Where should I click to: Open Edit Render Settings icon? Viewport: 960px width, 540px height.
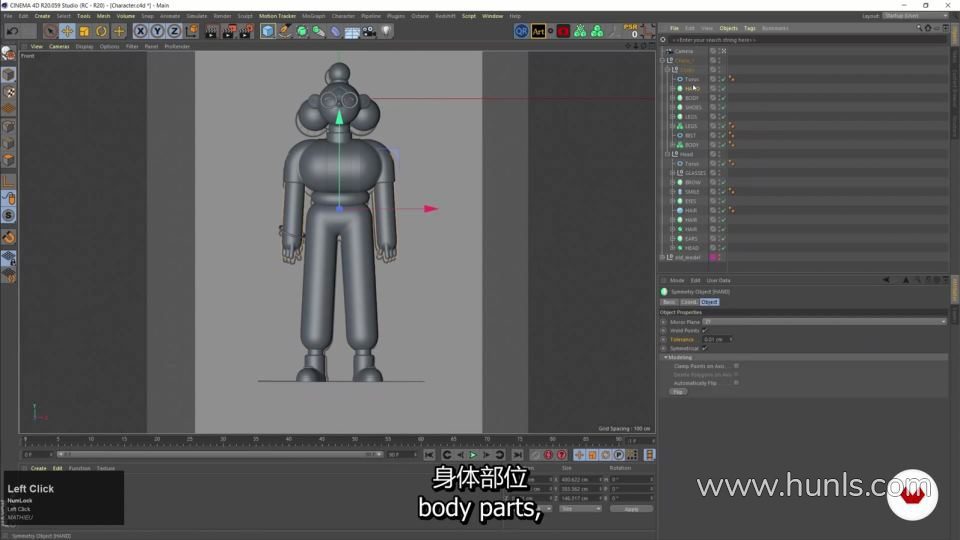tap(246, 31)
